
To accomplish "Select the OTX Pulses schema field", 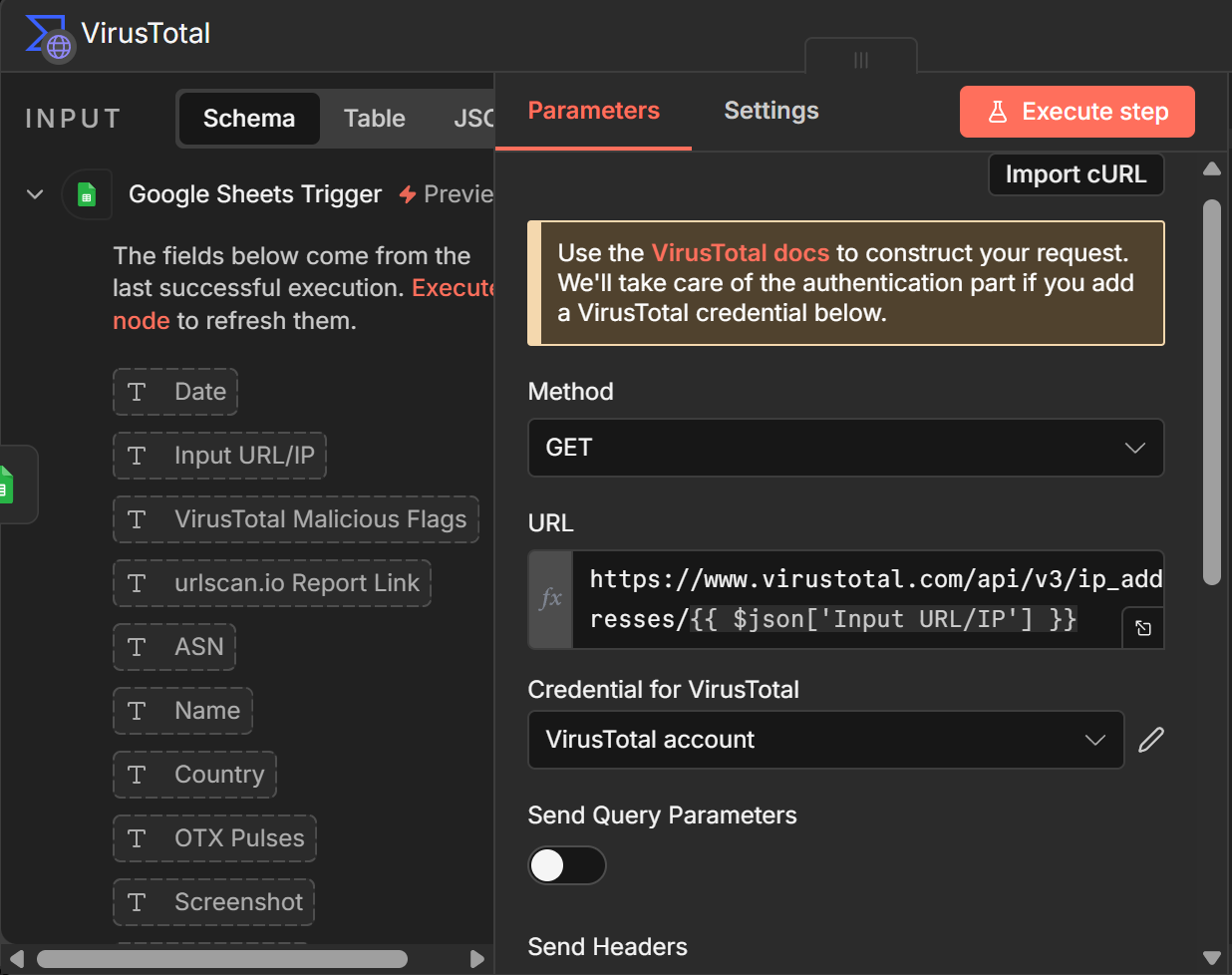I will tap(214, 838).
